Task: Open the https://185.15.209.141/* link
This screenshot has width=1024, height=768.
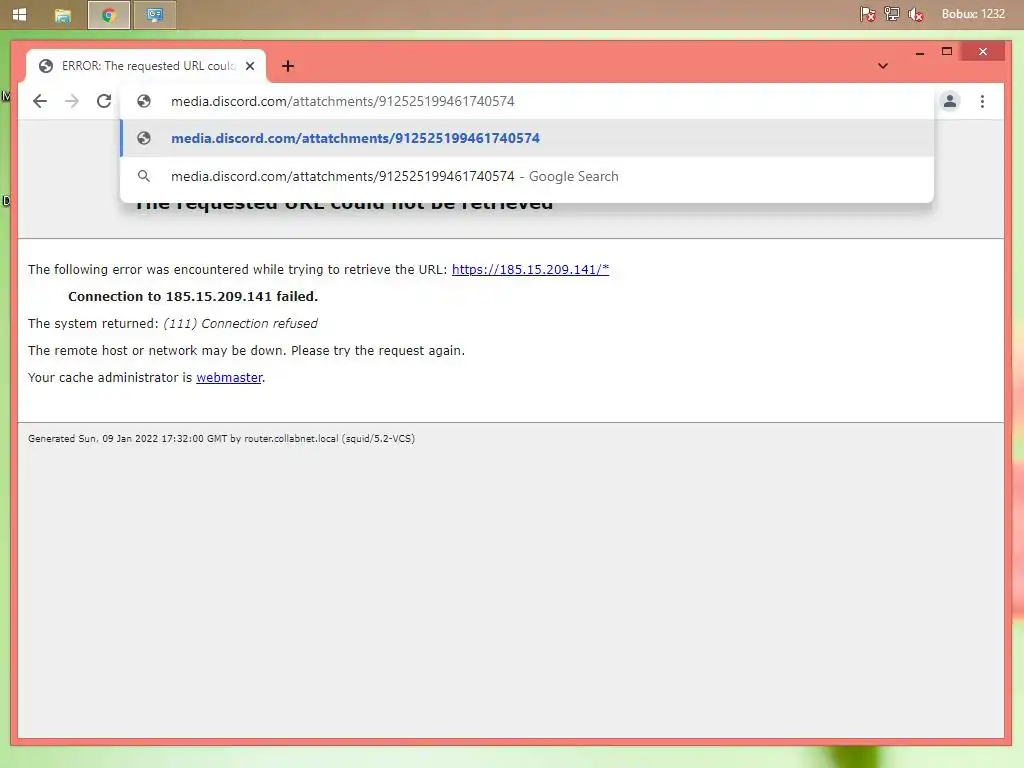Action: point(530,269)
